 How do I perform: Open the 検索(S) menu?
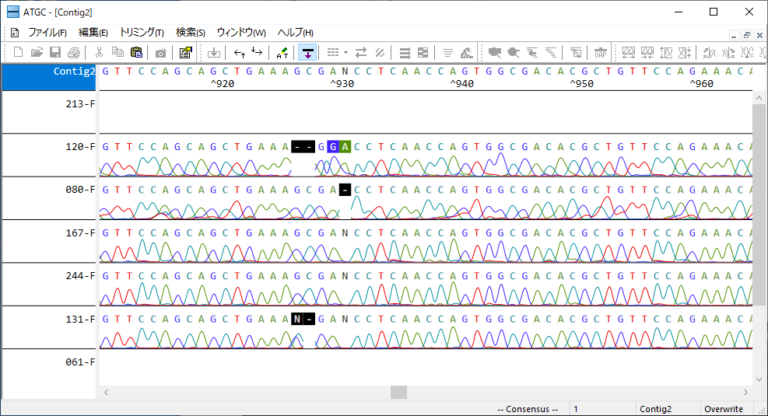[190, 32]
